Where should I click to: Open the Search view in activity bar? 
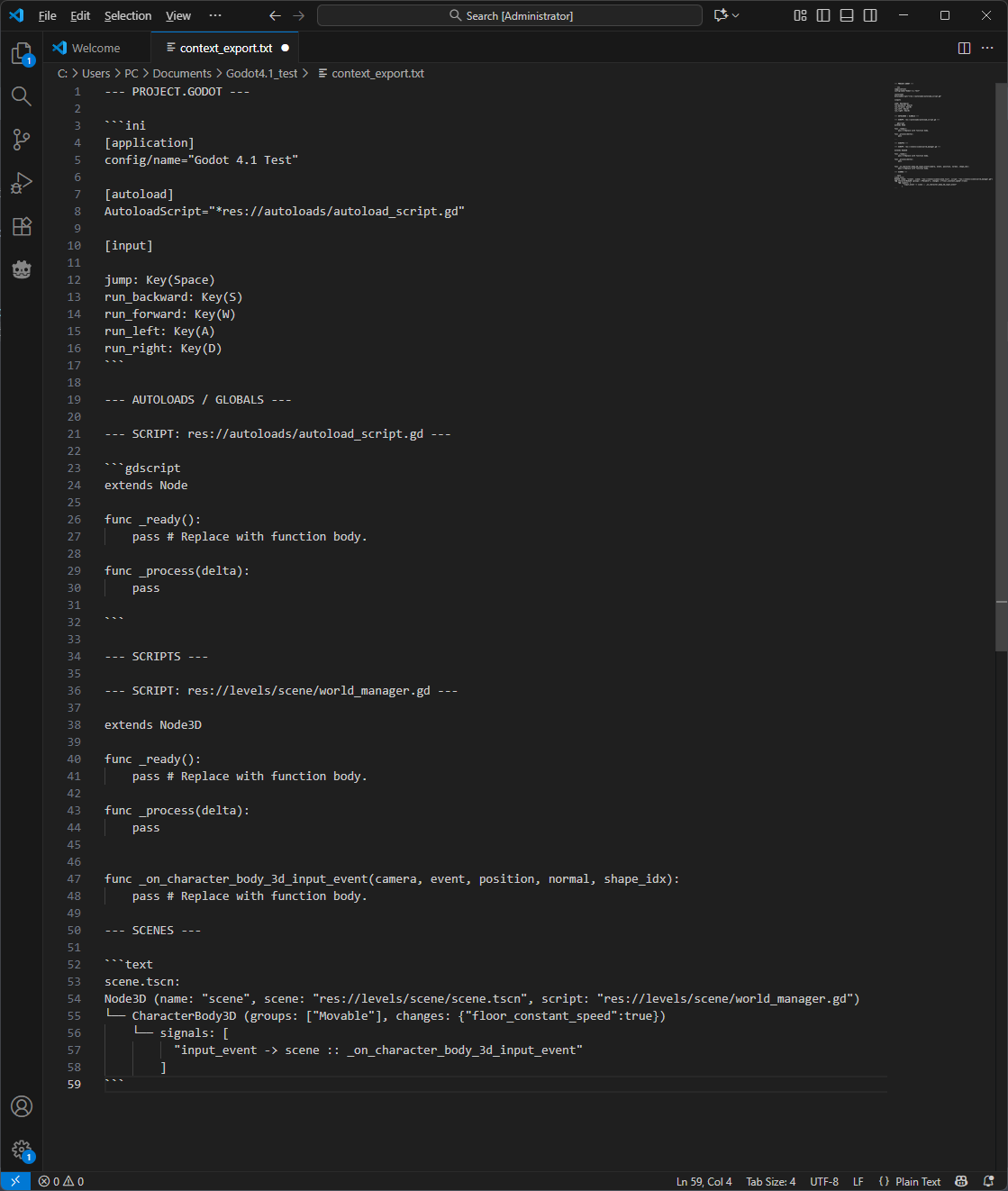[x=22, y=96]
